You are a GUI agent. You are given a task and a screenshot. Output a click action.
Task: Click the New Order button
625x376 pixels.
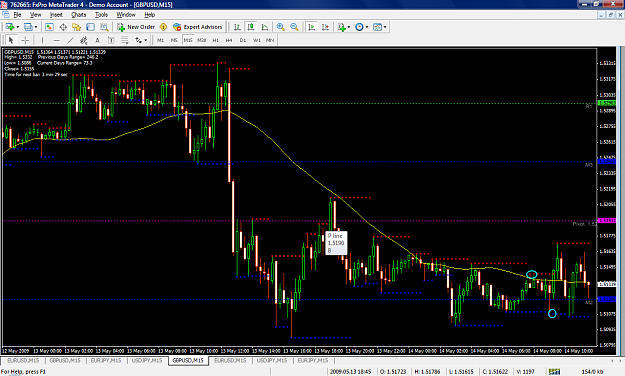coord(136,27)
